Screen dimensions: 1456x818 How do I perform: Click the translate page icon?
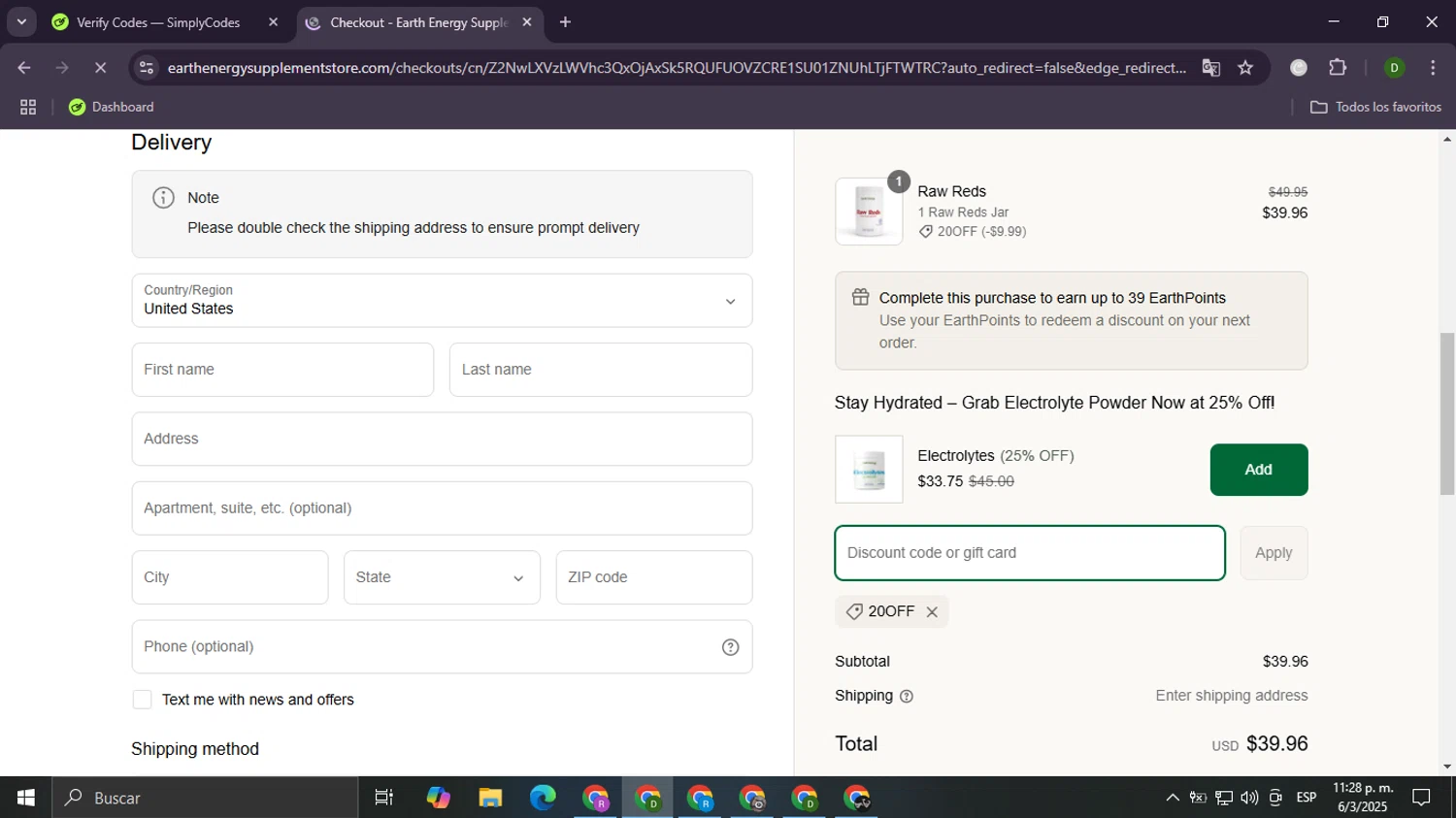click(1210, 68)
